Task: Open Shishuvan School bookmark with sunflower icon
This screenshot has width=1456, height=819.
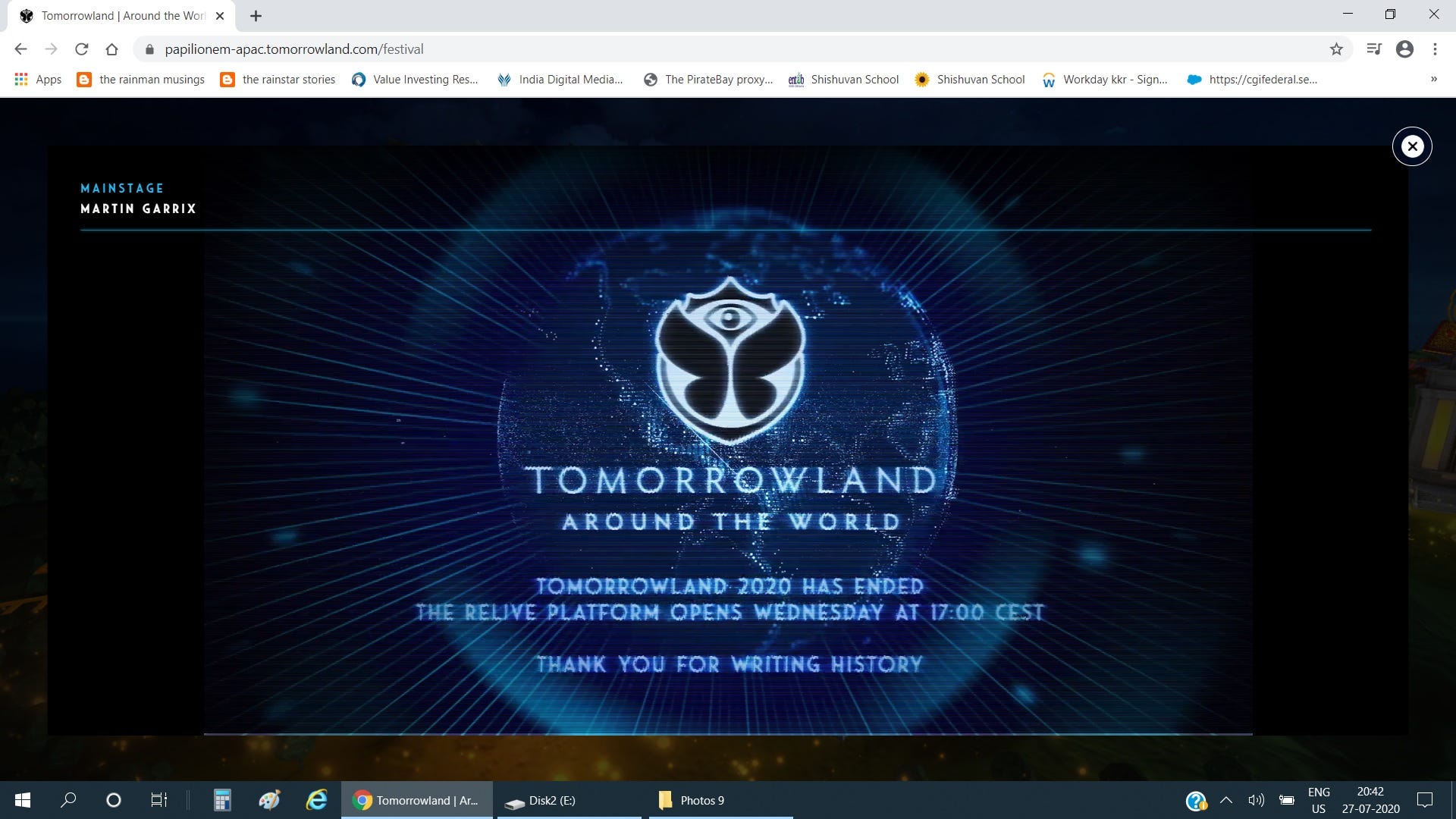Action: [970, 80]
